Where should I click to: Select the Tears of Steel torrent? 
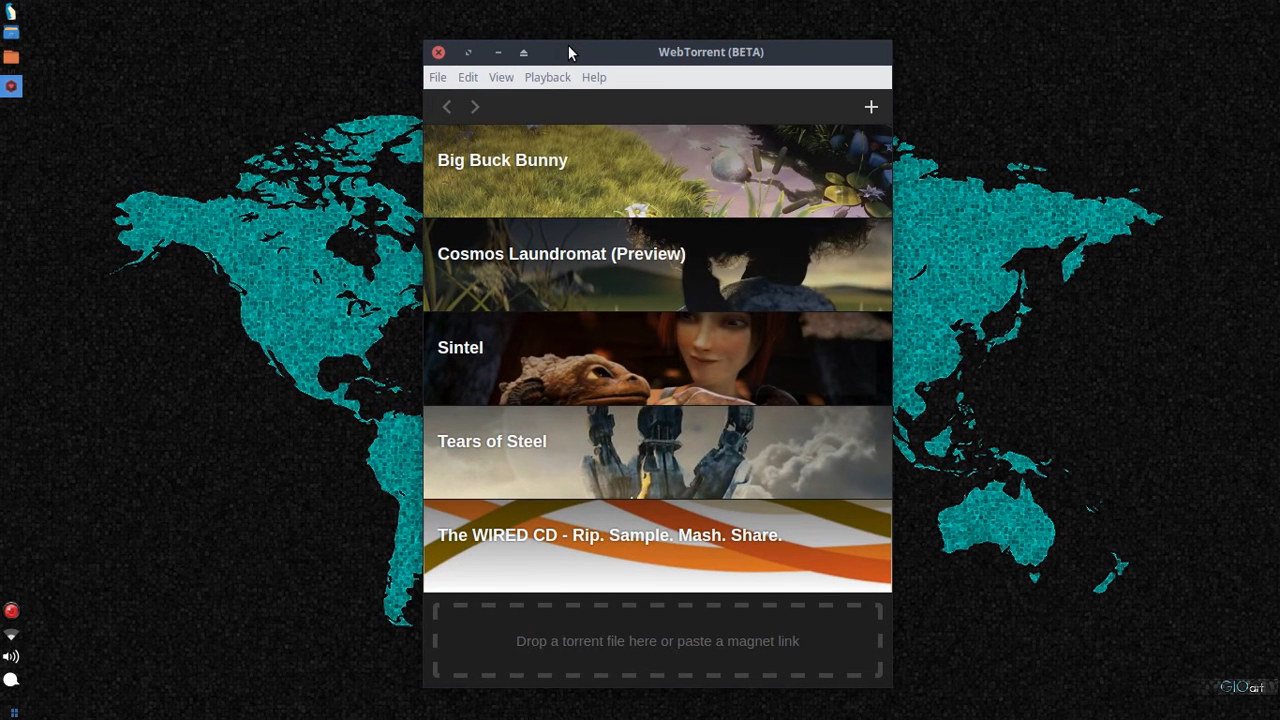tap(657, 452)
